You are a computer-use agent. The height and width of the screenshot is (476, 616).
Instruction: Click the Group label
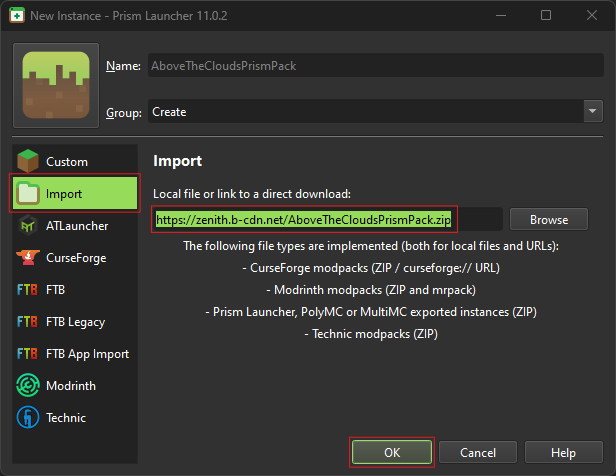tap(124, 113)
